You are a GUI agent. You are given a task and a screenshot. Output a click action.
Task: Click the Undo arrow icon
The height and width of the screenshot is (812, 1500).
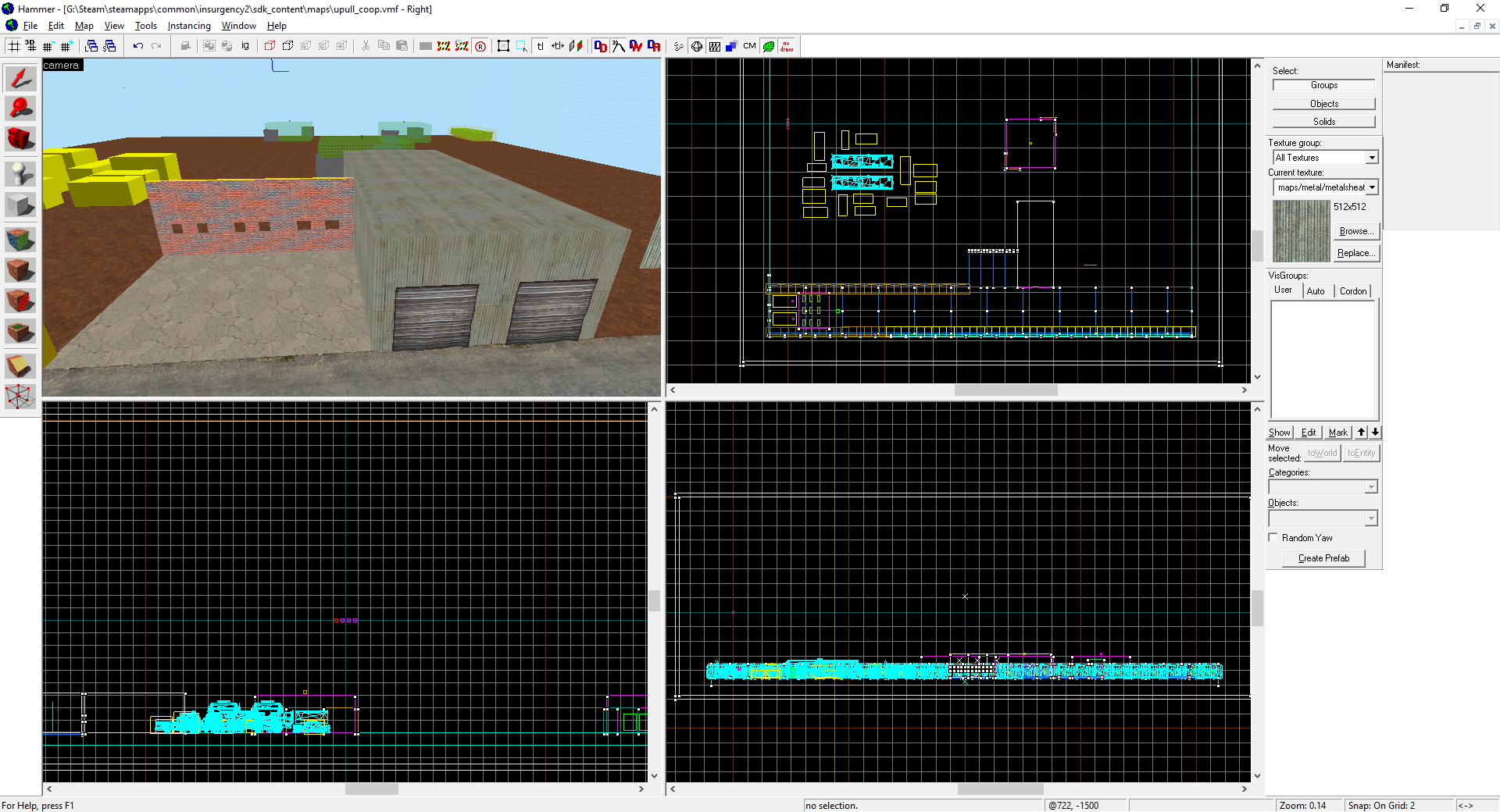tap(138, 46)
